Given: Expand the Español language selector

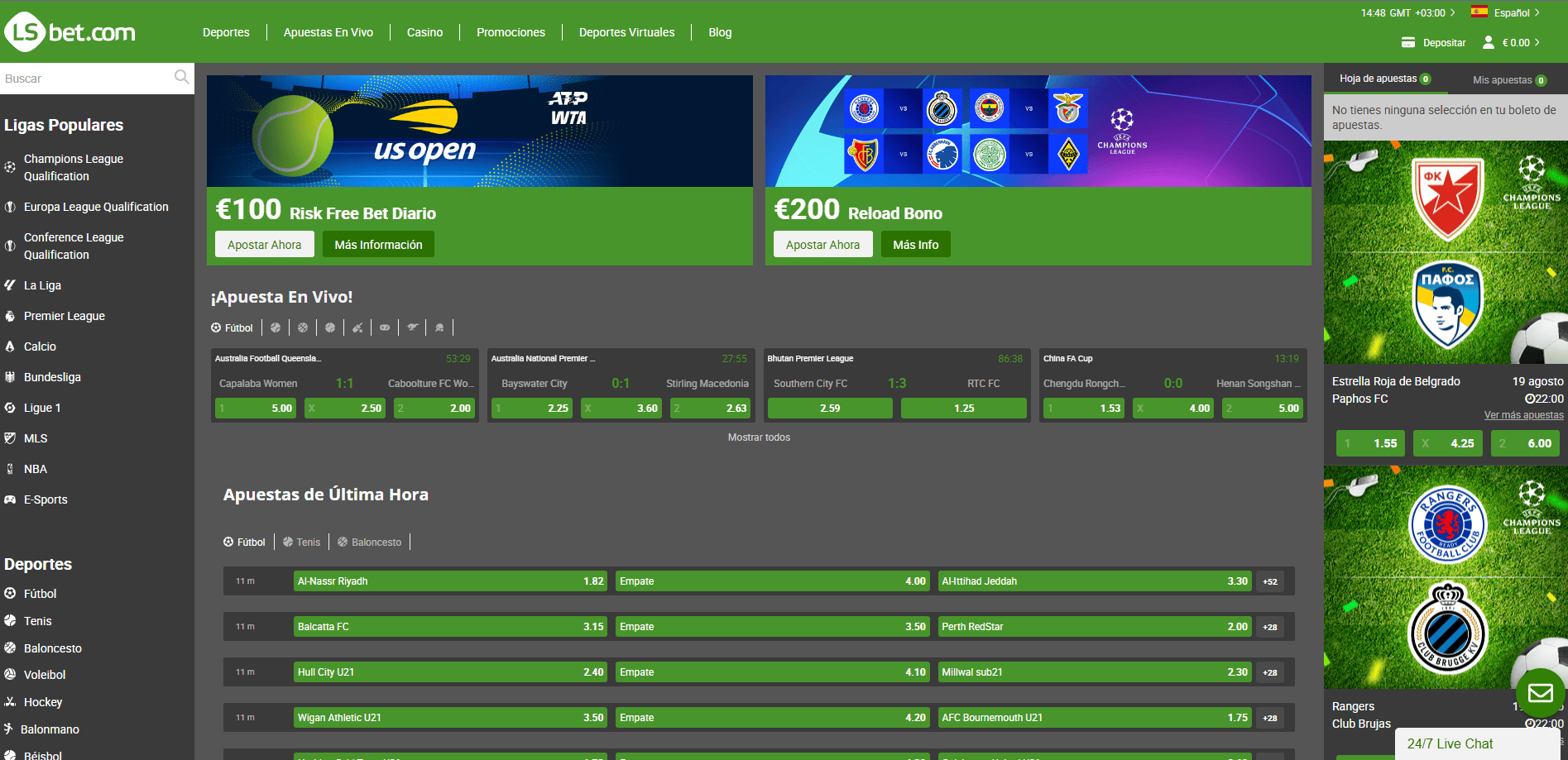Looking at the screenshot, I should coord(1513,12).
